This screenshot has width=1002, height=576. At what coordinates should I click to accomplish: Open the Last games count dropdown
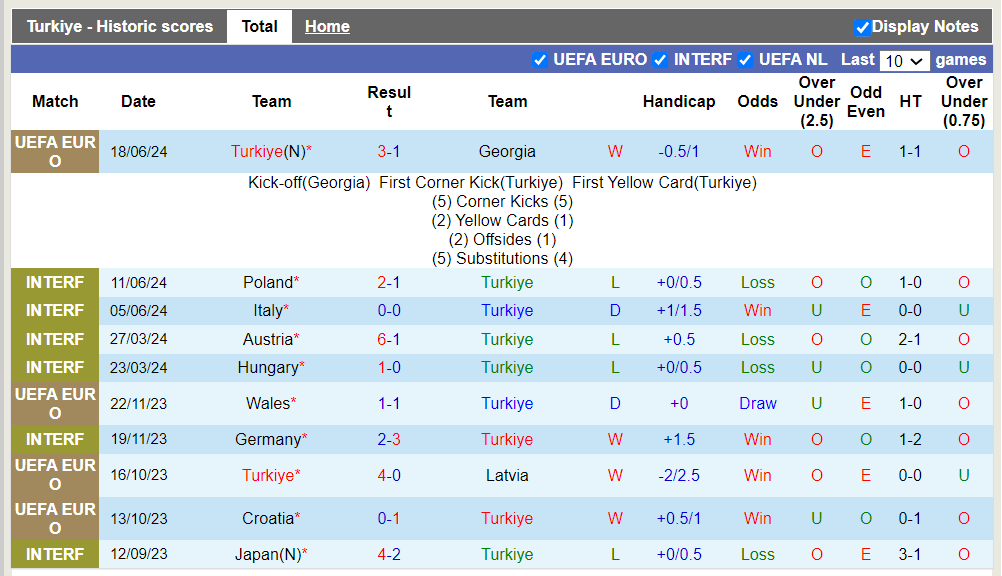[x=904, y=61]
